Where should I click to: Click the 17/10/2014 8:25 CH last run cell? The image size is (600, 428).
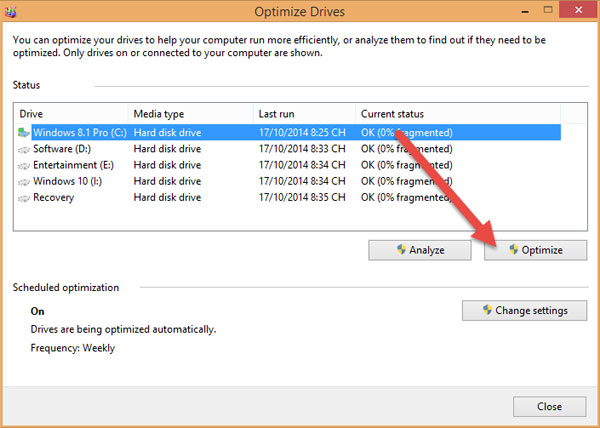pos(302,133)
